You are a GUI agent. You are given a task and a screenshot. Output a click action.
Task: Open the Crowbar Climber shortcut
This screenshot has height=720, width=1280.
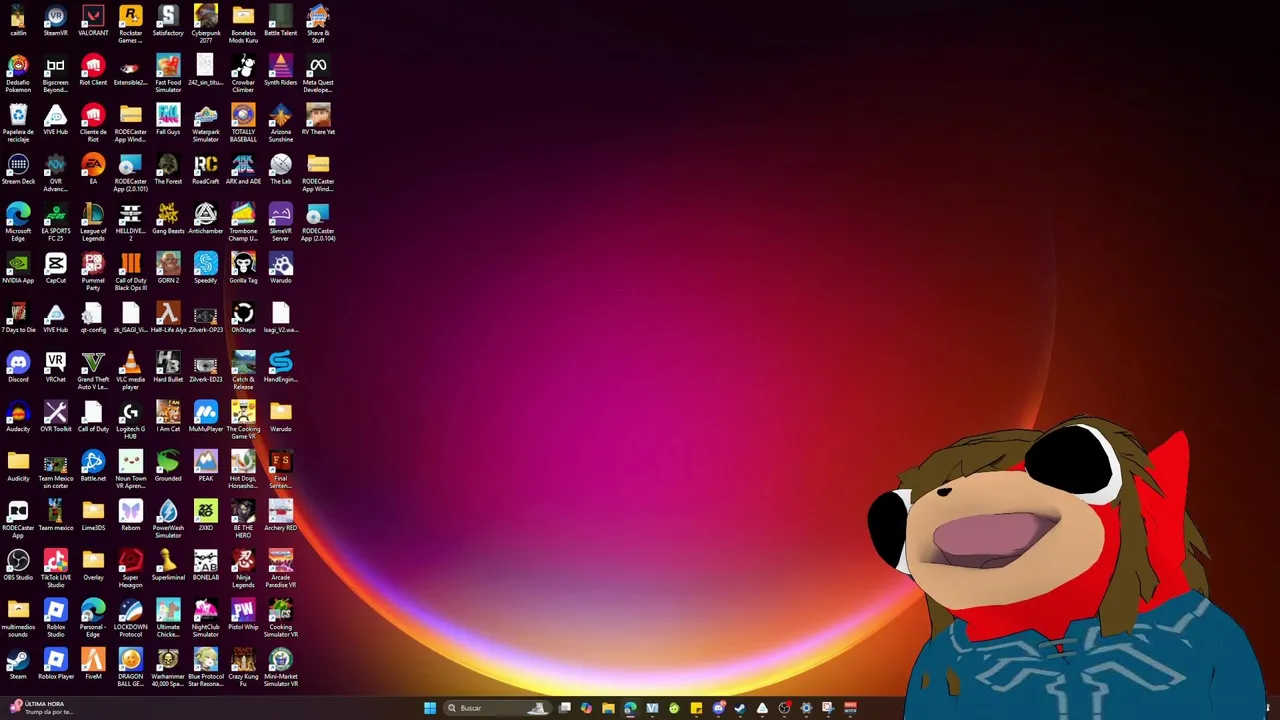coord(243,74)
